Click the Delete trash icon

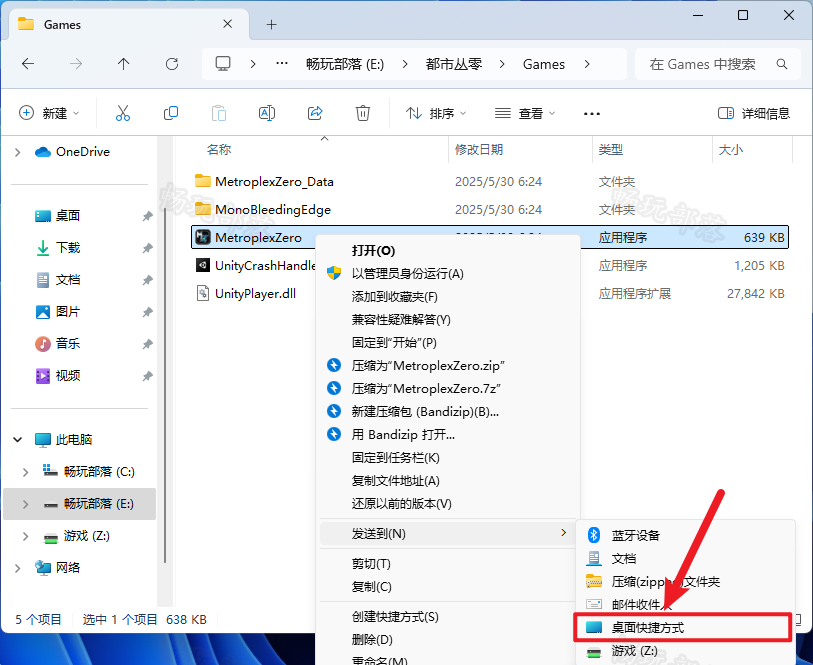tap(362, 113)
